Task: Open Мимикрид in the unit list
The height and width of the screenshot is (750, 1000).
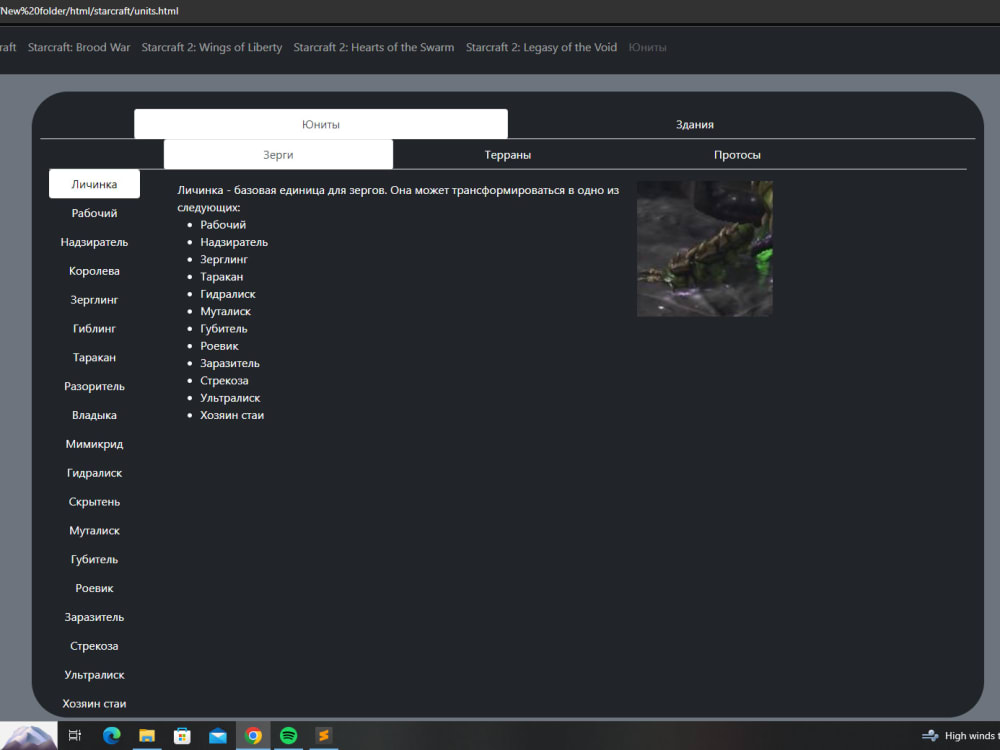Action: (x=94, y=444)
